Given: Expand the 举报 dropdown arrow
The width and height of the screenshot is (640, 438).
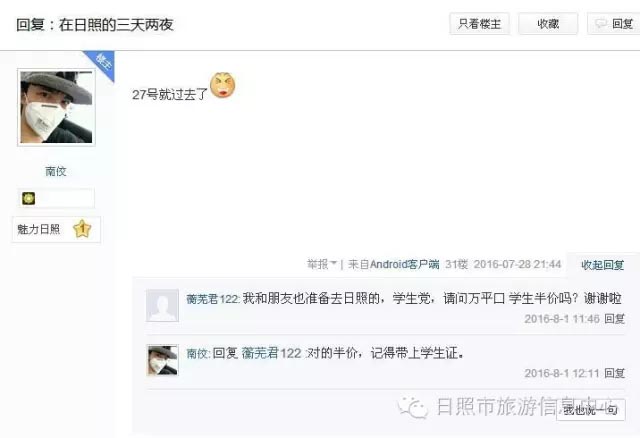Looking at the screenshot, I should coord(333,264).
